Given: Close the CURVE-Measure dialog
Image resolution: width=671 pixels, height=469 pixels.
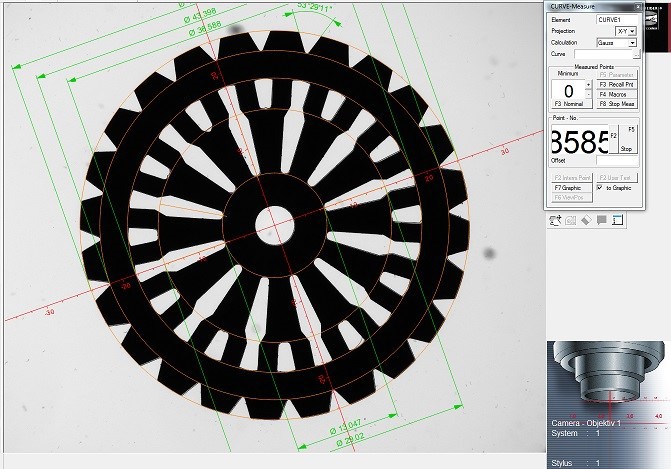Looking at the screenshot, I should 638,7.
